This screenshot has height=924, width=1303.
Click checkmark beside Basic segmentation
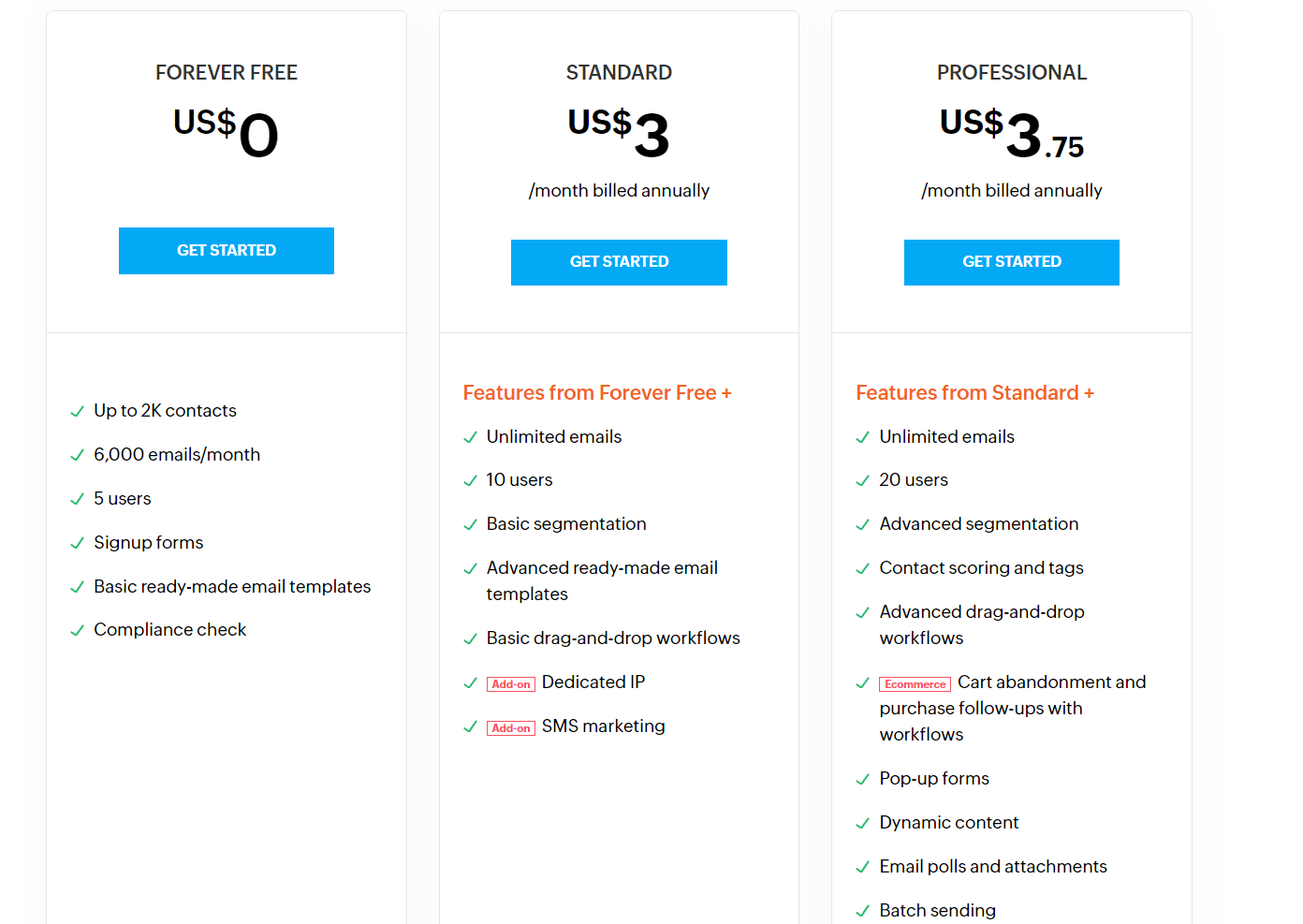point(471,525)
